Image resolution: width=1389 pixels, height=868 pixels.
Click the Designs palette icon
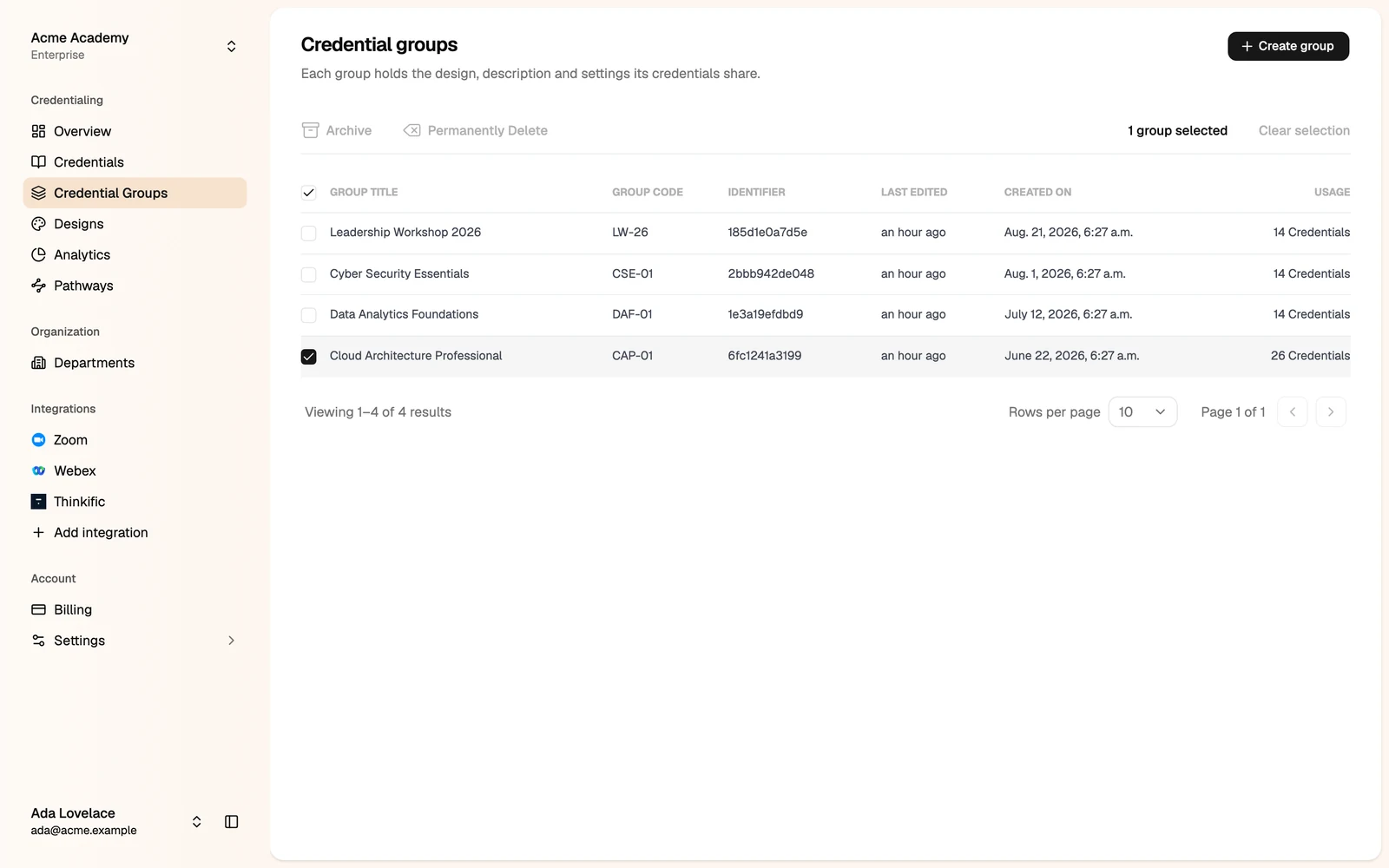[x=38, y=224]
